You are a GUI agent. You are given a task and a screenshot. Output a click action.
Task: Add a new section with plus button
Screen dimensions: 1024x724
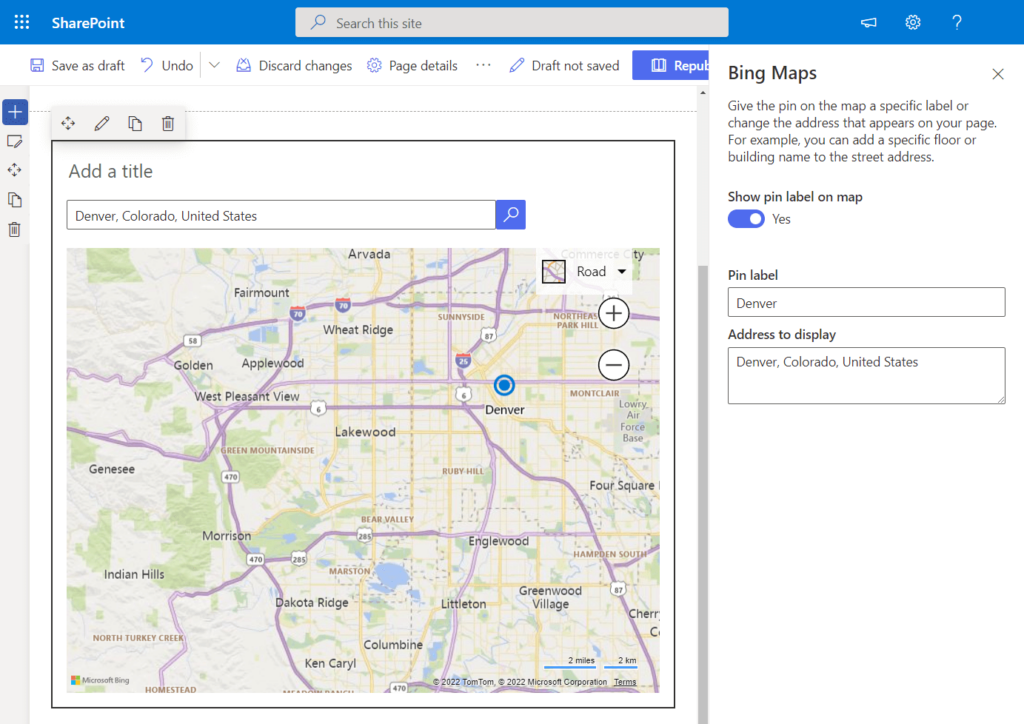(15, 112)
